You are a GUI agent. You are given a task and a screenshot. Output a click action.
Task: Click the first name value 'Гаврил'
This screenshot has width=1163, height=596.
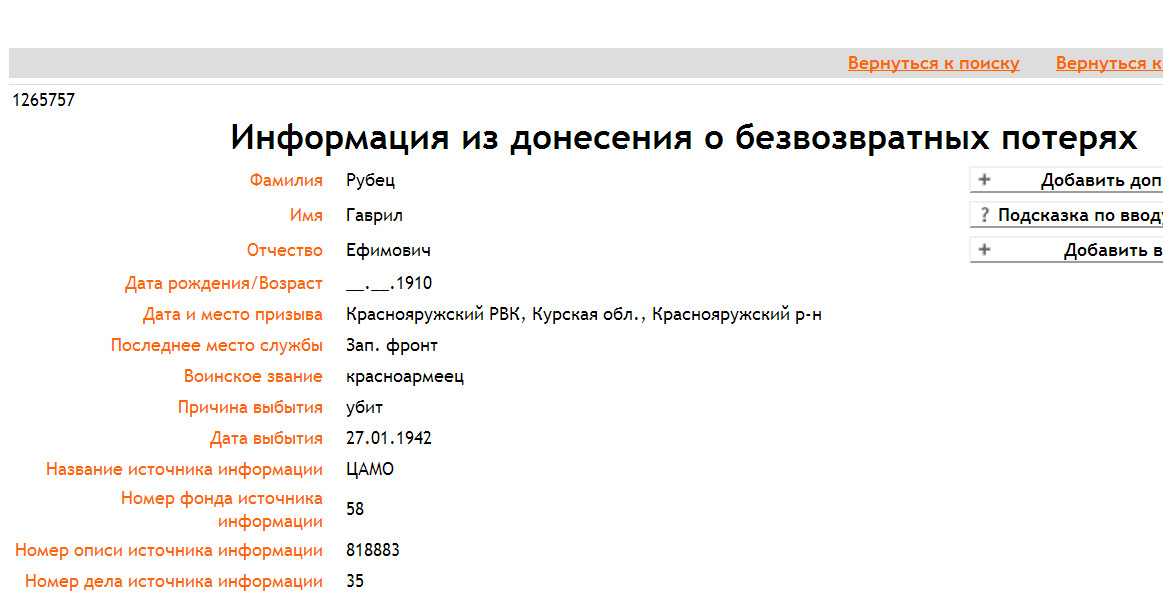coord(374,216)
